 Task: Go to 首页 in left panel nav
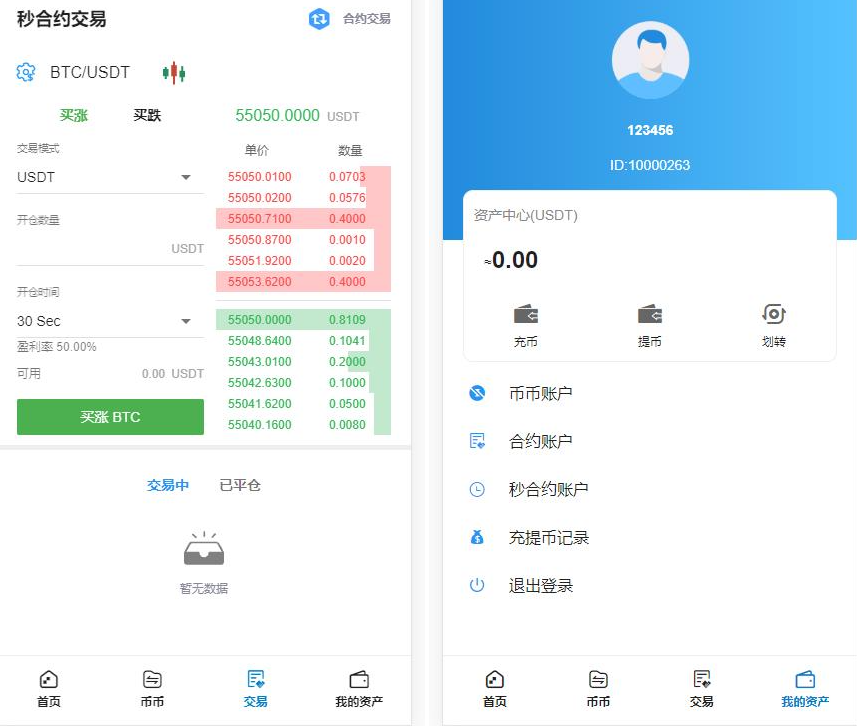pos(49,689)
